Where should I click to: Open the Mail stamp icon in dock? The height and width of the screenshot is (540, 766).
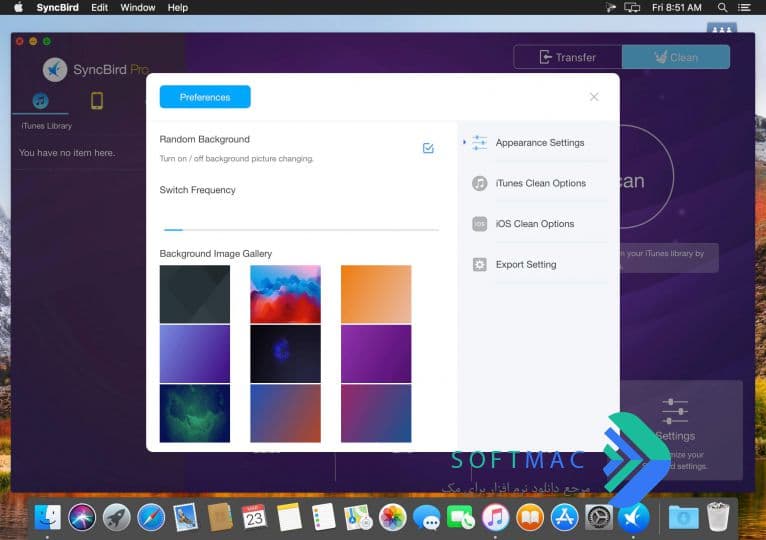coord(186,517)
